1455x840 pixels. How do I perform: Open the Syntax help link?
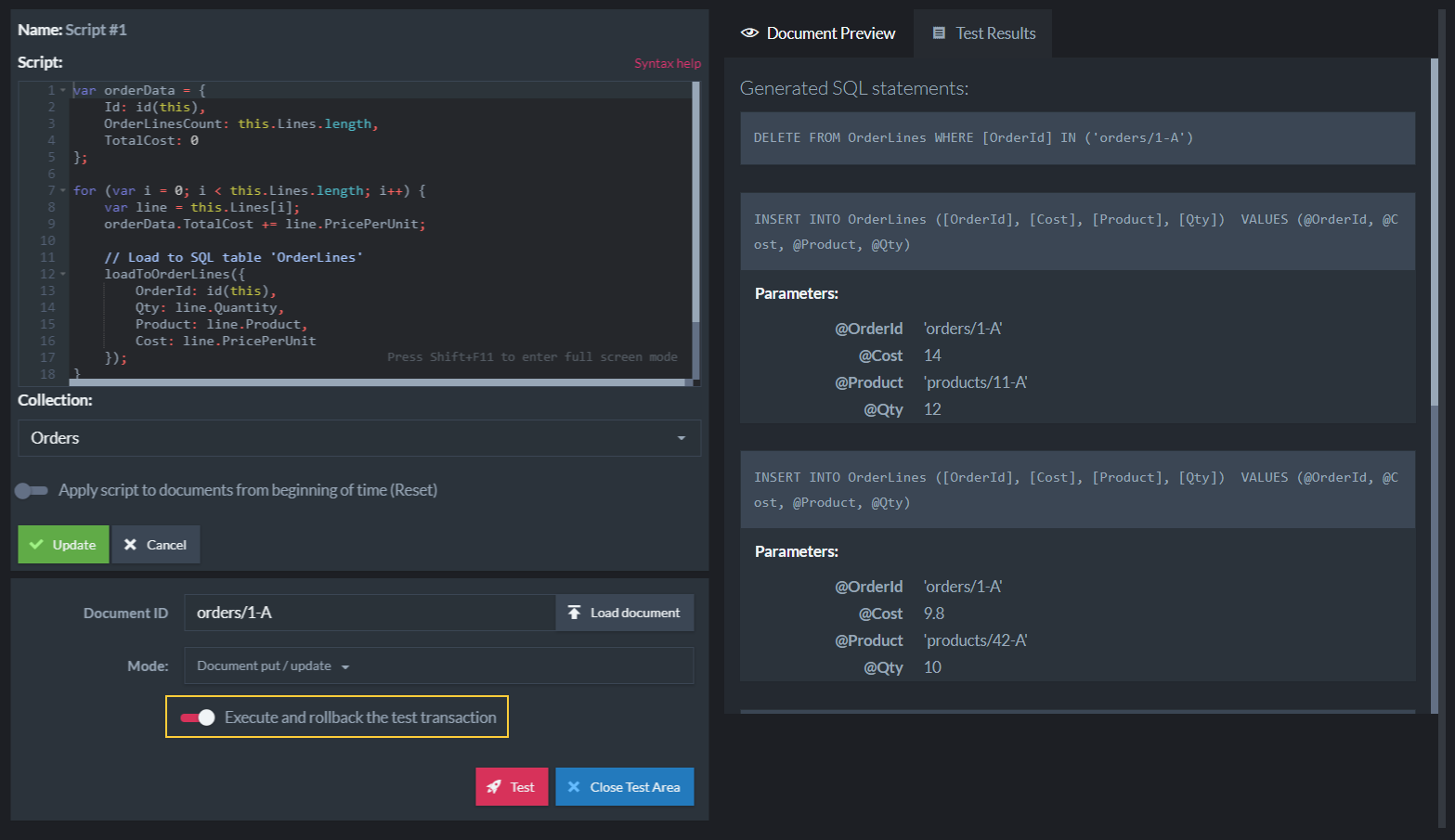tap(668, 63)
